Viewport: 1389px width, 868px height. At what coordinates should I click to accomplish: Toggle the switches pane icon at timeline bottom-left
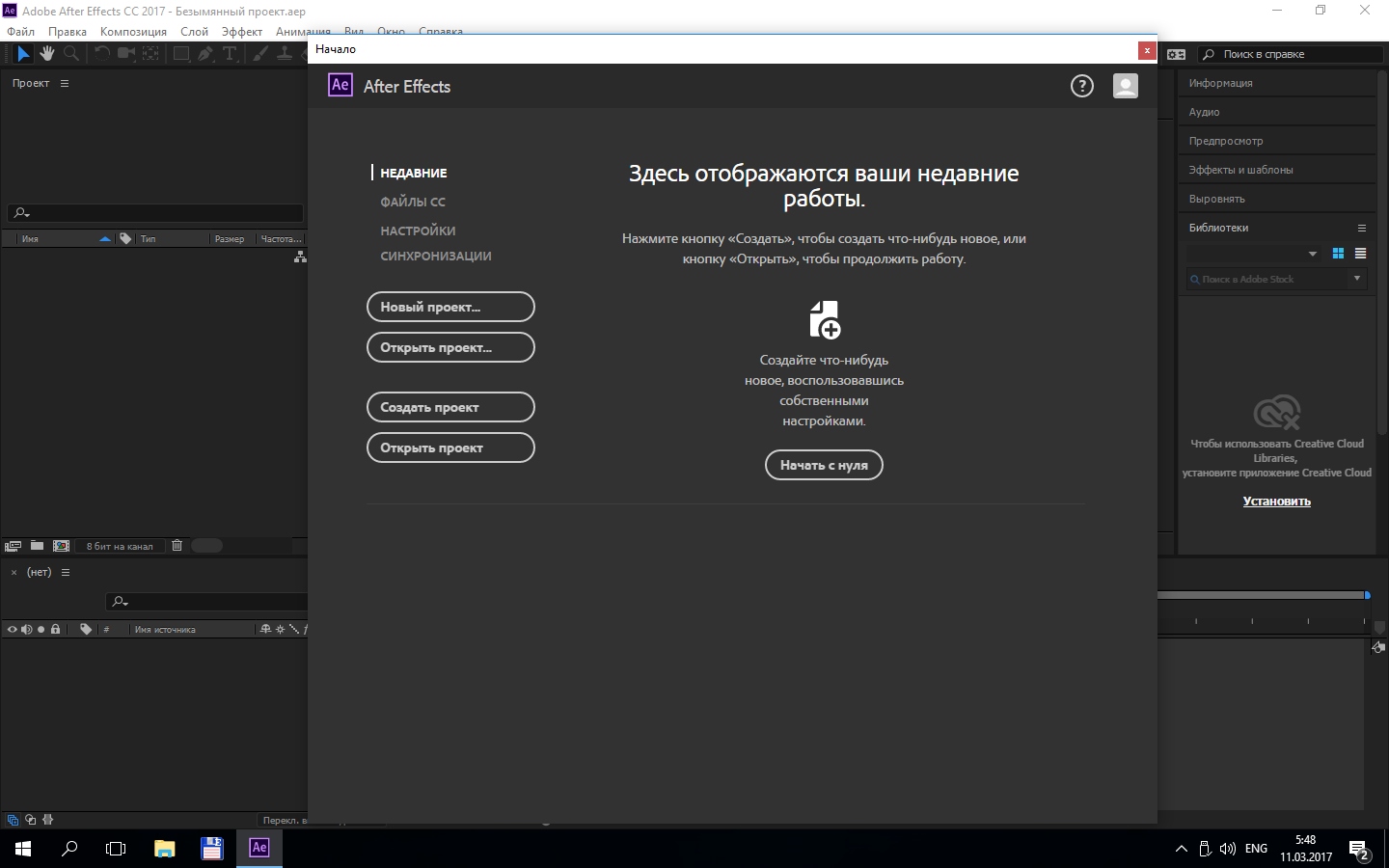13,820
